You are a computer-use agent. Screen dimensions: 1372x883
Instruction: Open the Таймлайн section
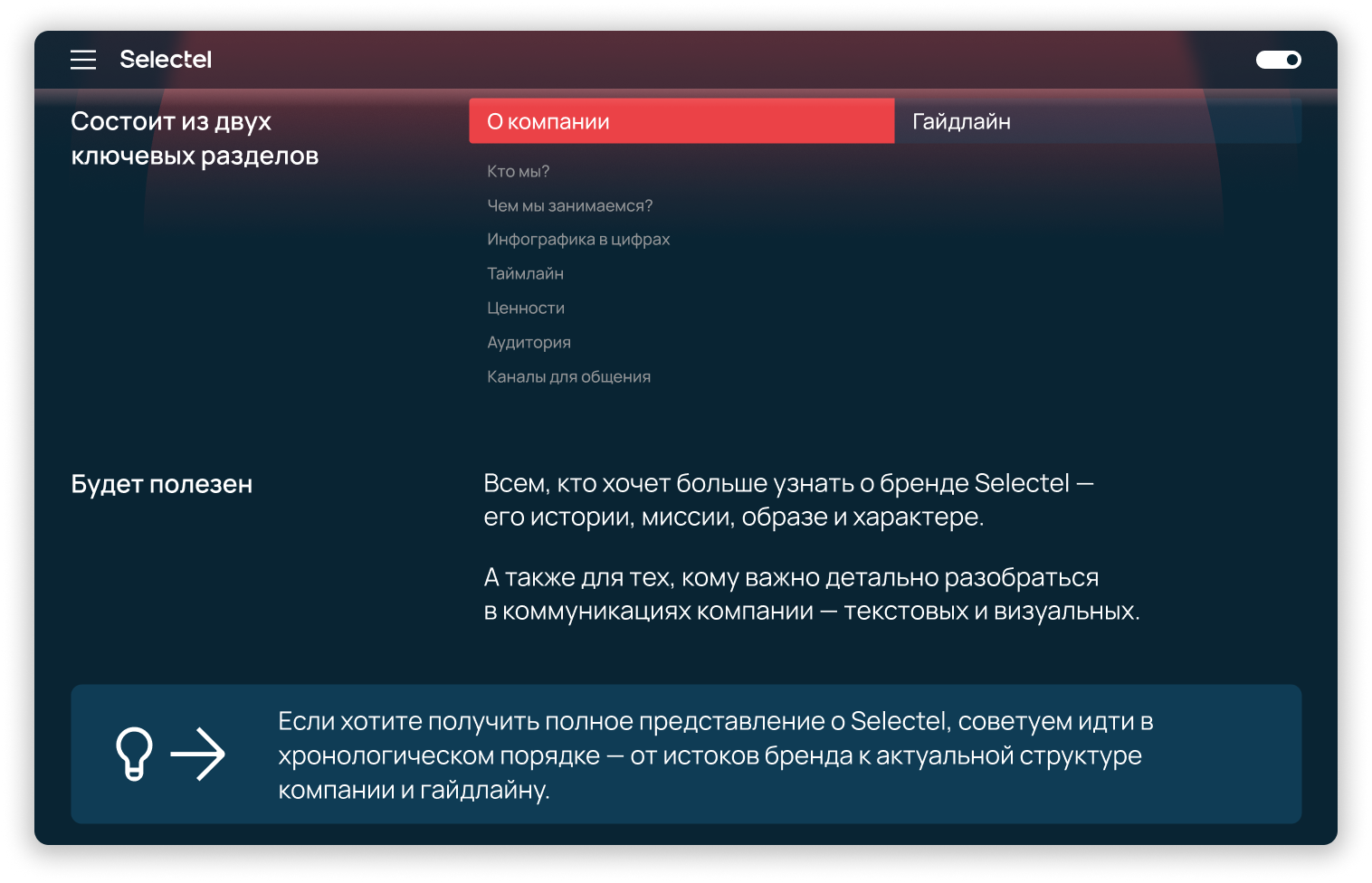coord(525,273)
